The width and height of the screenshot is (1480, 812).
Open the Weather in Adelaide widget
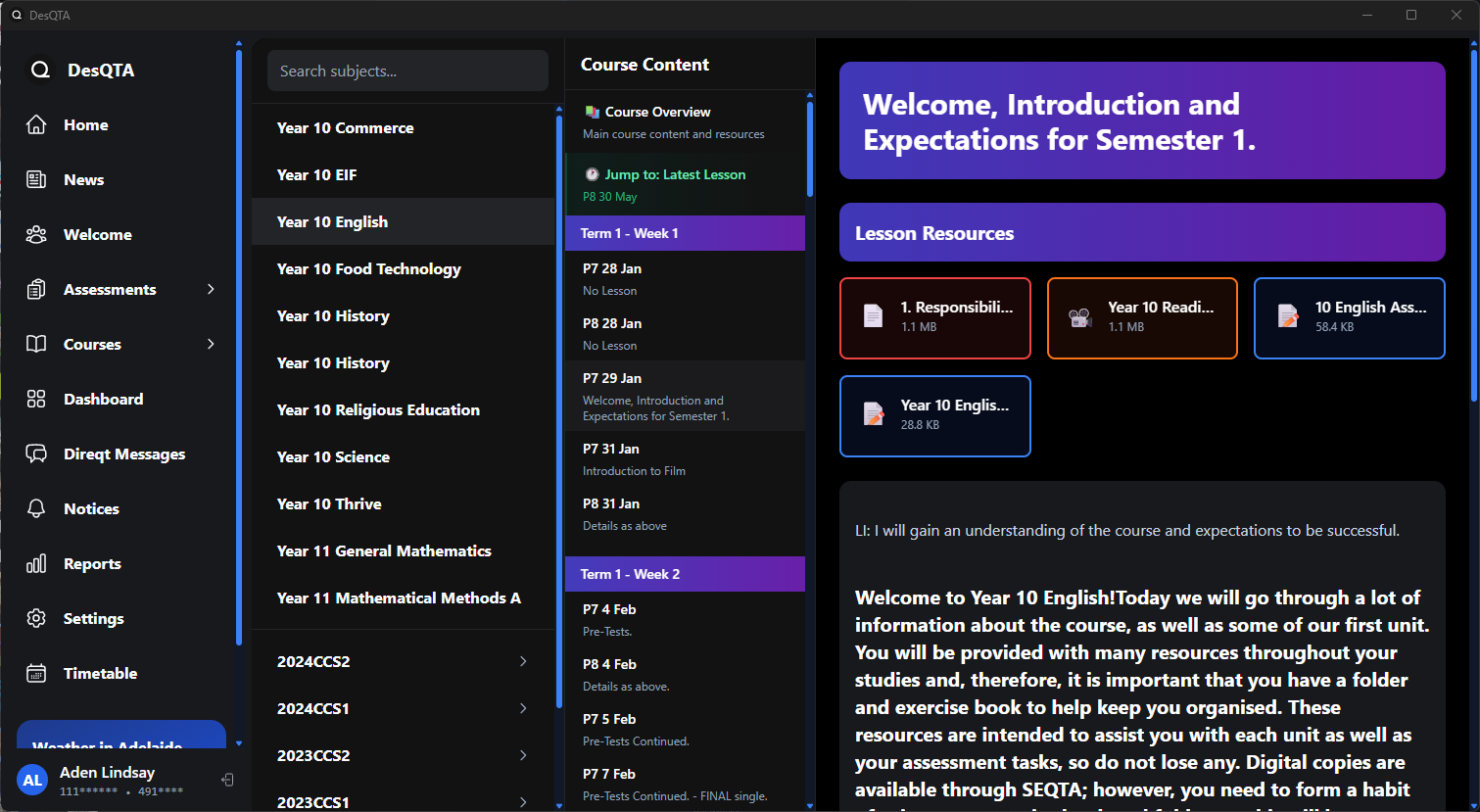(x=121, y=736)
